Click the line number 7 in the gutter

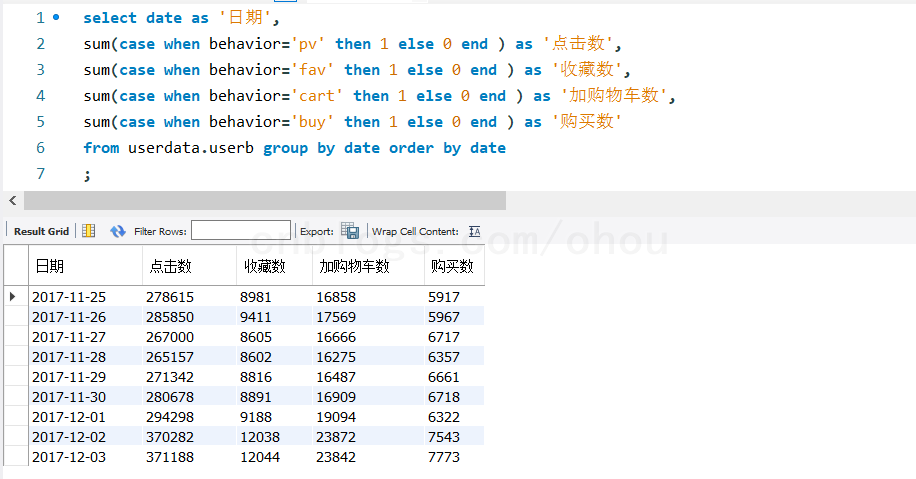(40, 173)
